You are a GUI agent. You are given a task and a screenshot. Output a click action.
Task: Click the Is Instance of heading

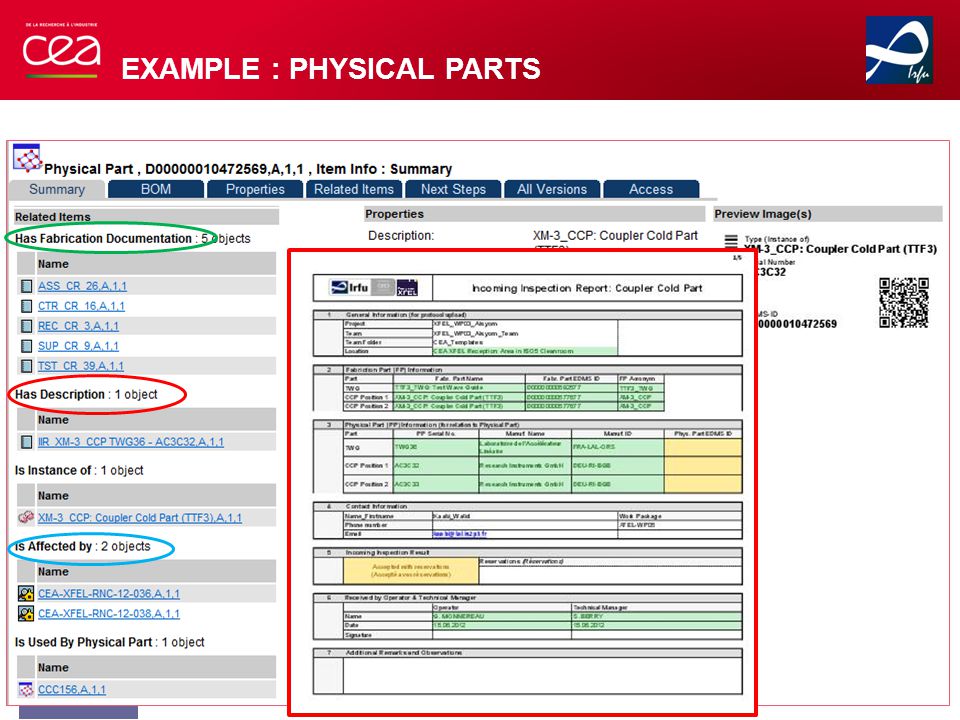[53, 470]
